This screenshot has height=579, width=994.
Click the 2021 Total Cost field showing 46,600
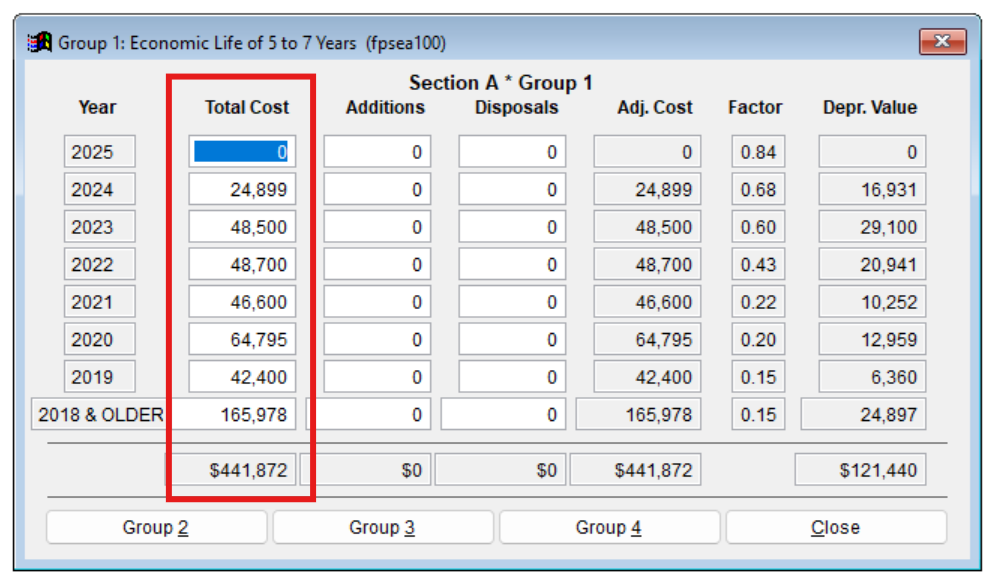click(242, 302)
